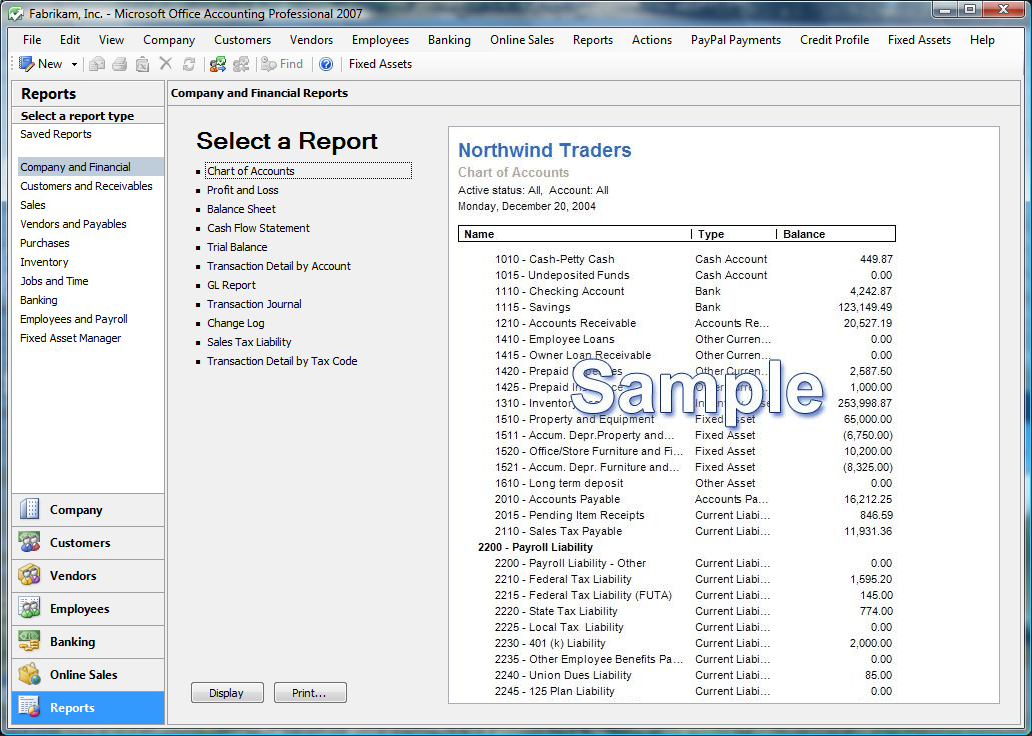The width and height of the screenshot is (1032, 736).
Task: Select the GL Report
Action: [x=231, y=286]
